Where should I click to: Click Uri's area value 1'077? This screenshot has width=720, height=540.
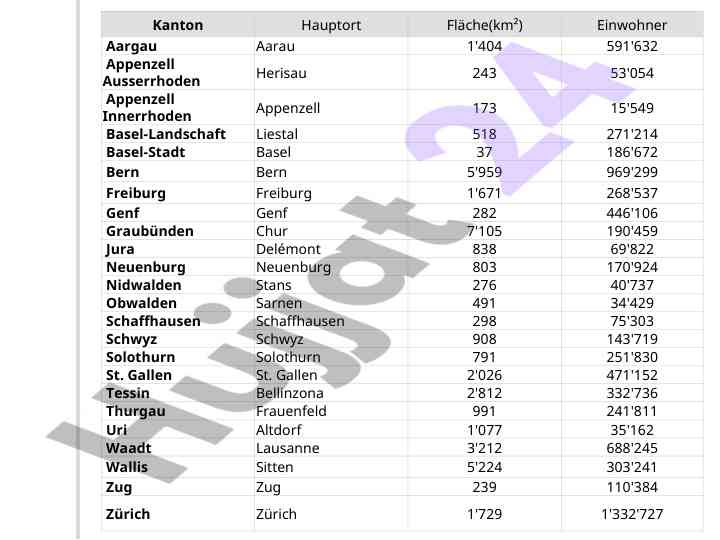point(484,430)
